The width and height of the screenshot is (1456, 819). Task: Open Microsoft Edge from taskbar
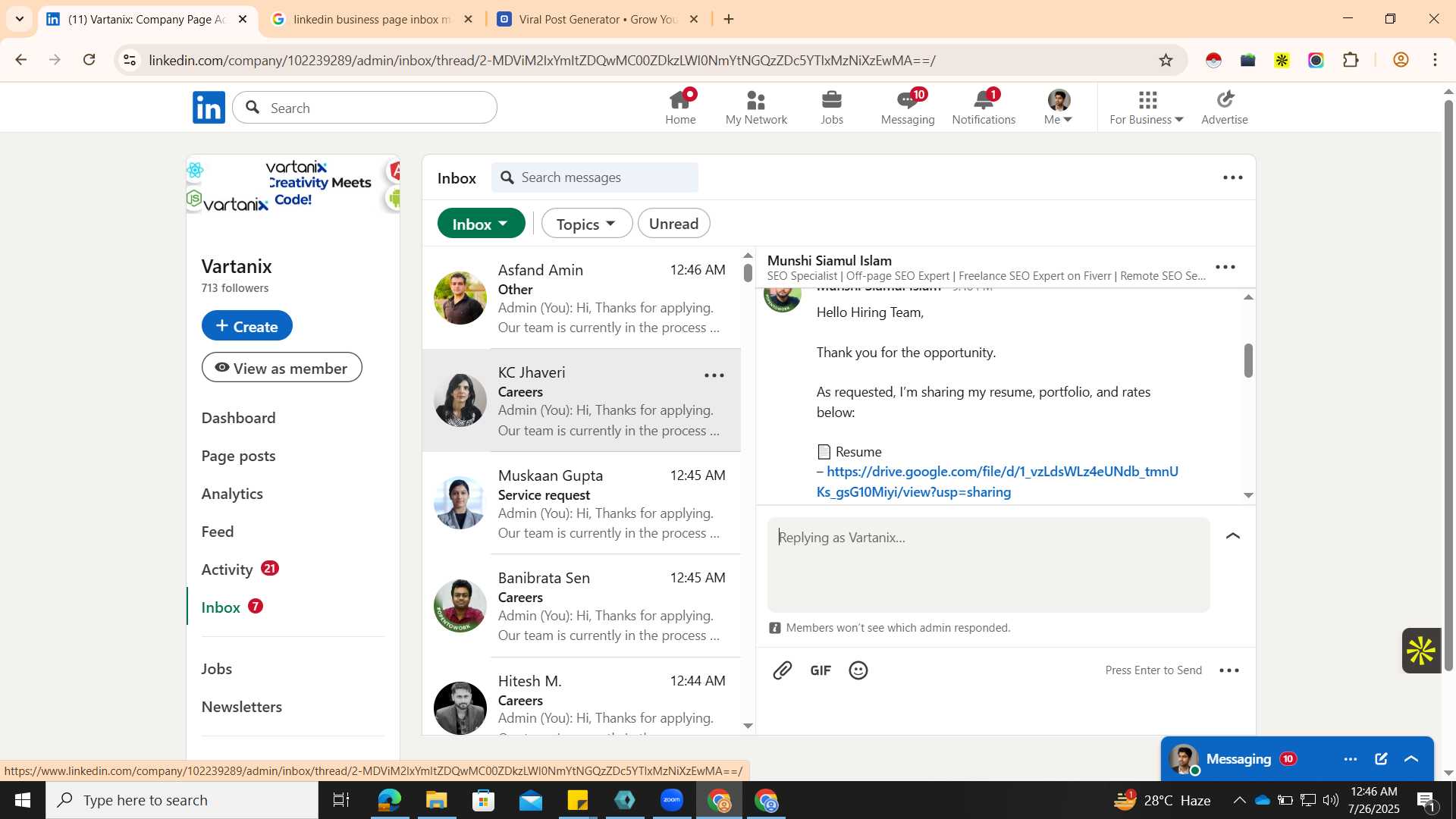tap(390, 800)
